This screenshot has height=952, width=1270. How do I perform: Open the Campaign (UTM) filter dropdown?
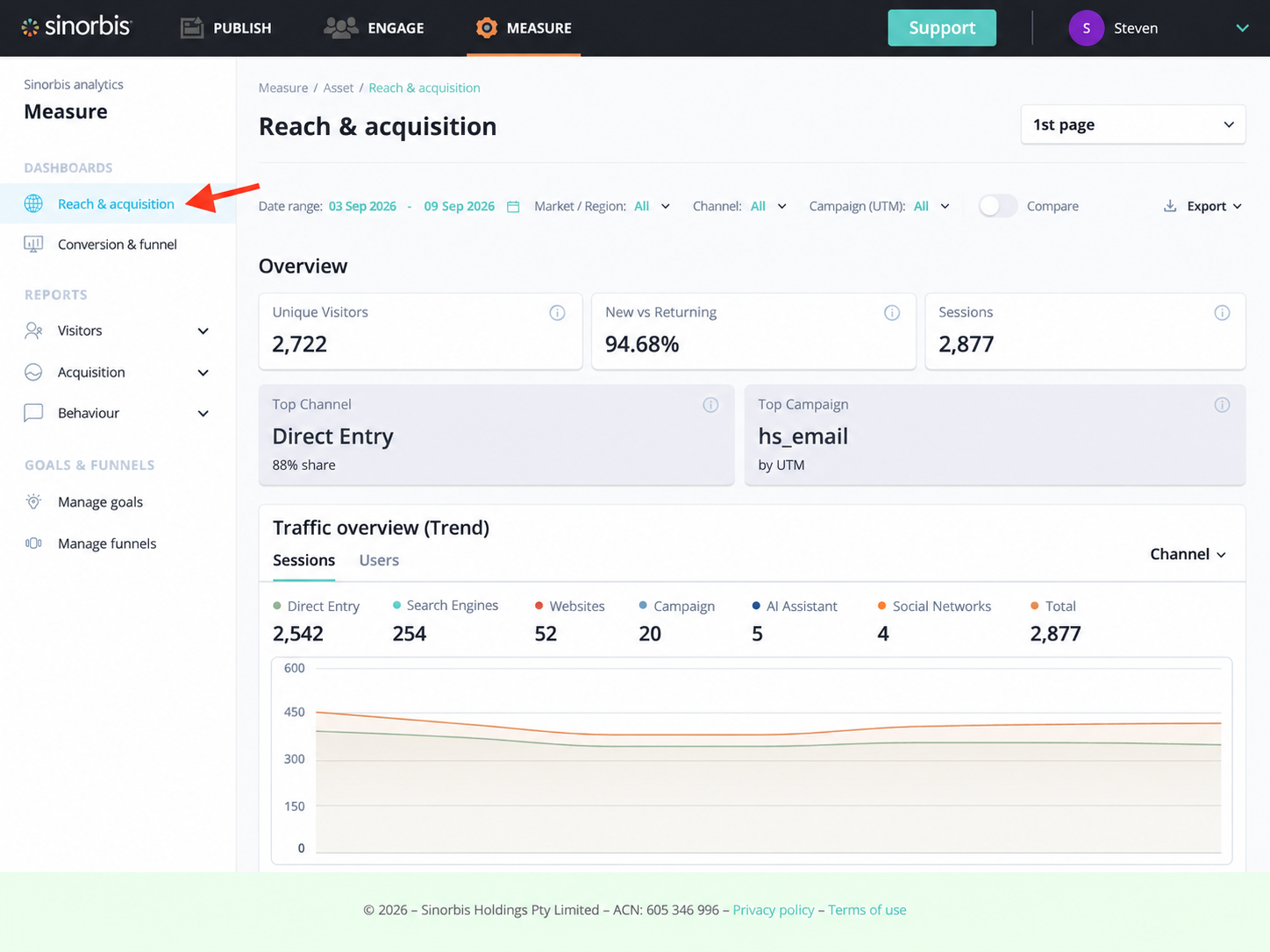tap(931, 206)
